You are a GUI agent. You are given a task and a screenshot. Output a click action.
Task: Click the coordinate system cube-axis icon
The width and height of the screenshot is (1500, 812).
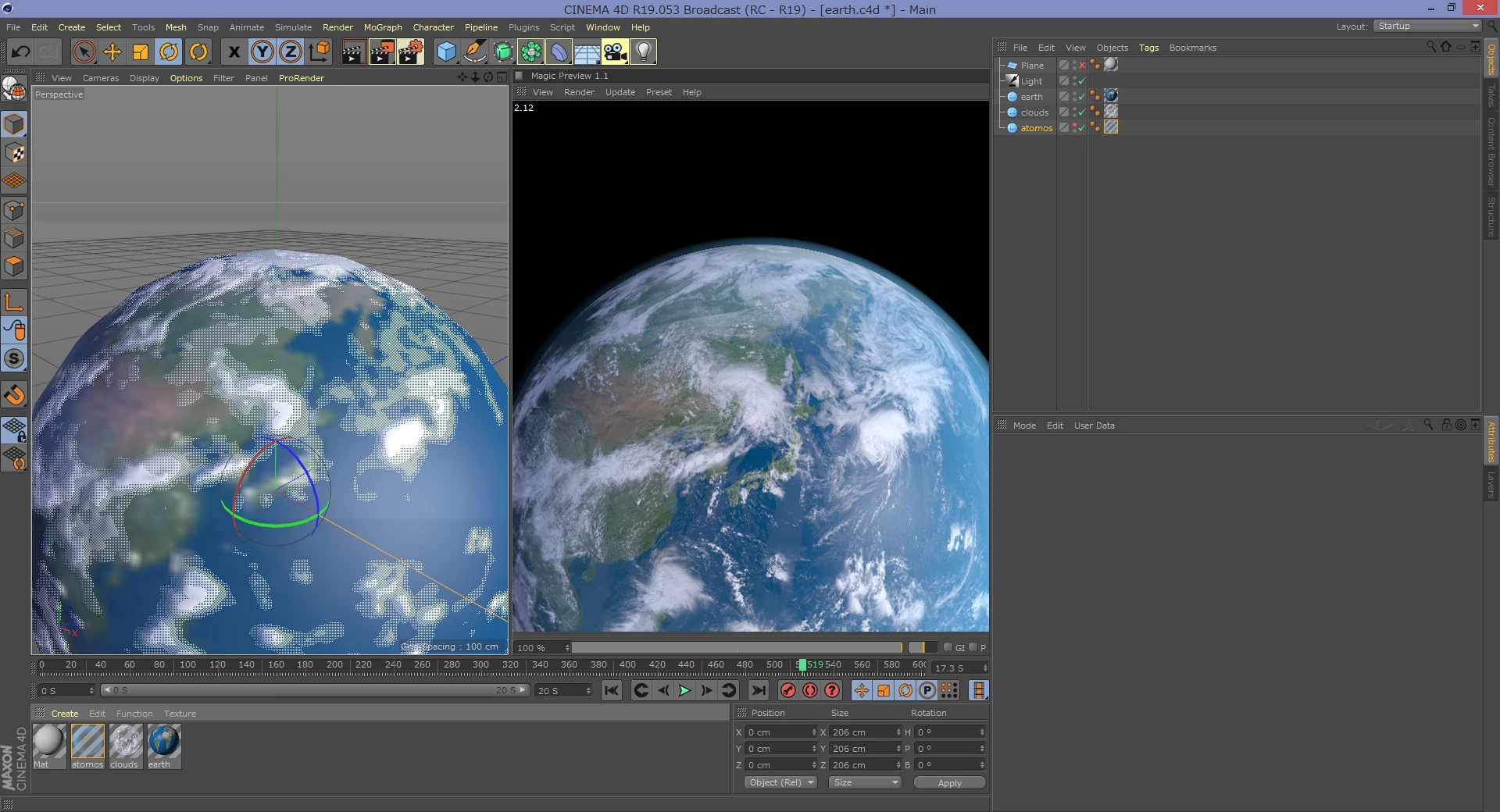(x=319, y=52)
